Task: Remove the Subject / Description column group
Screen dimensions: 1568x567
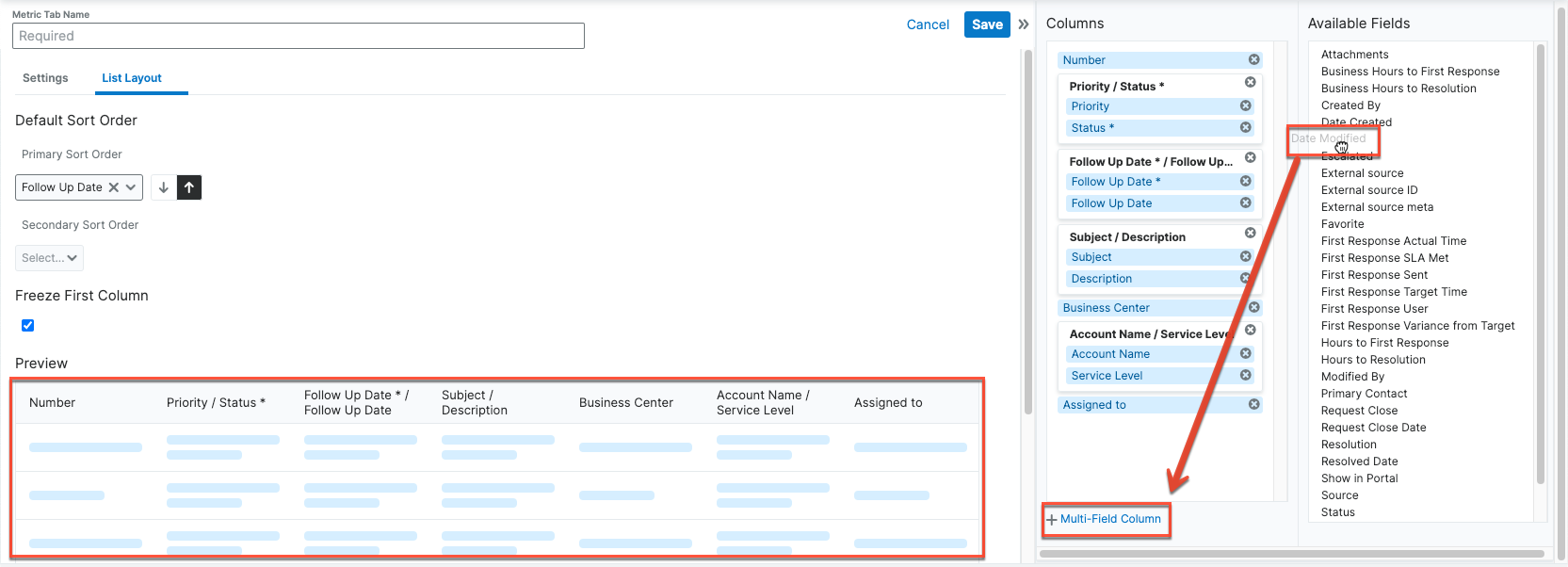Action: click(1250, 233)
